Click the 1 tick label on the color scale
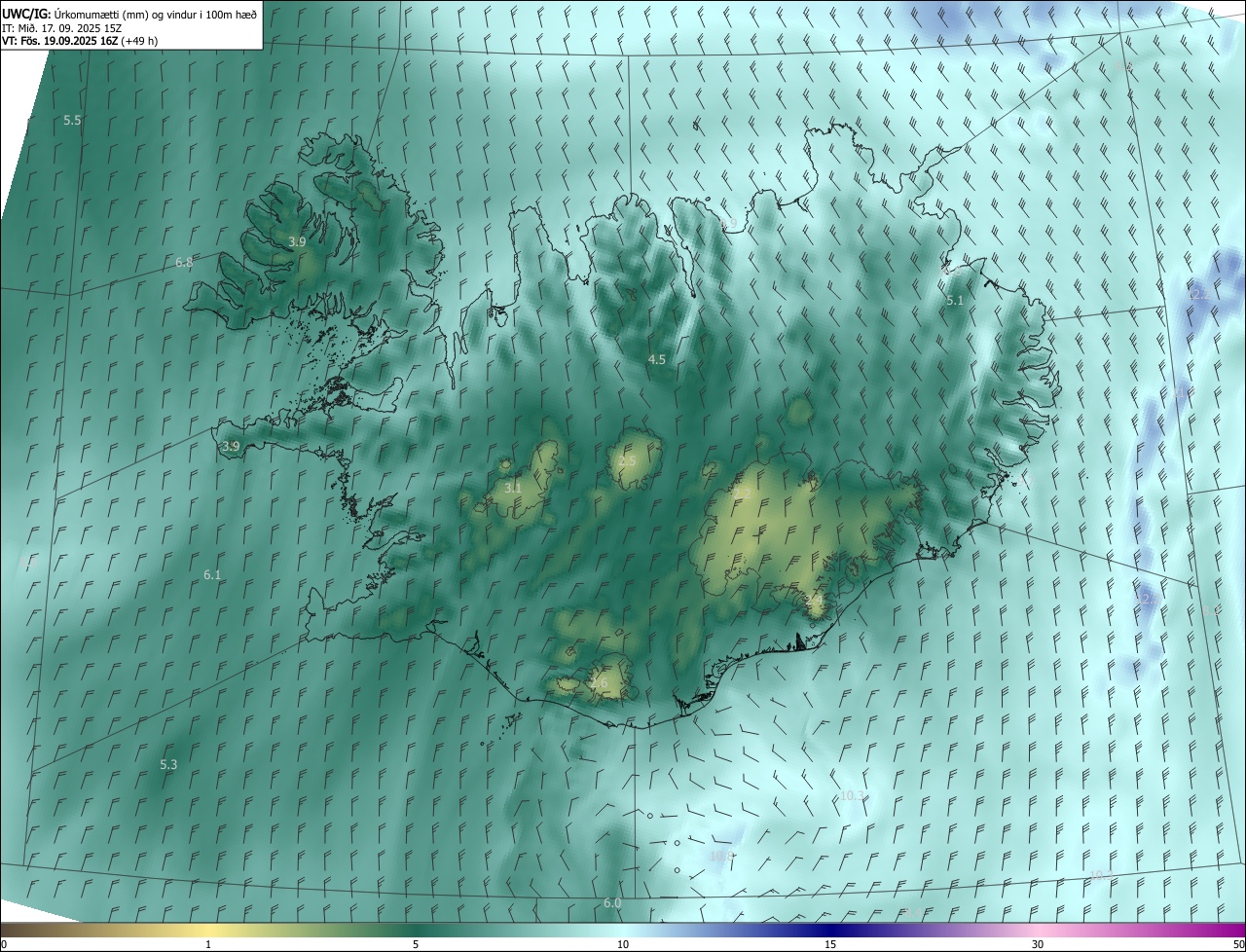This screenshot has width=1246, height=952. coord(208,944)
